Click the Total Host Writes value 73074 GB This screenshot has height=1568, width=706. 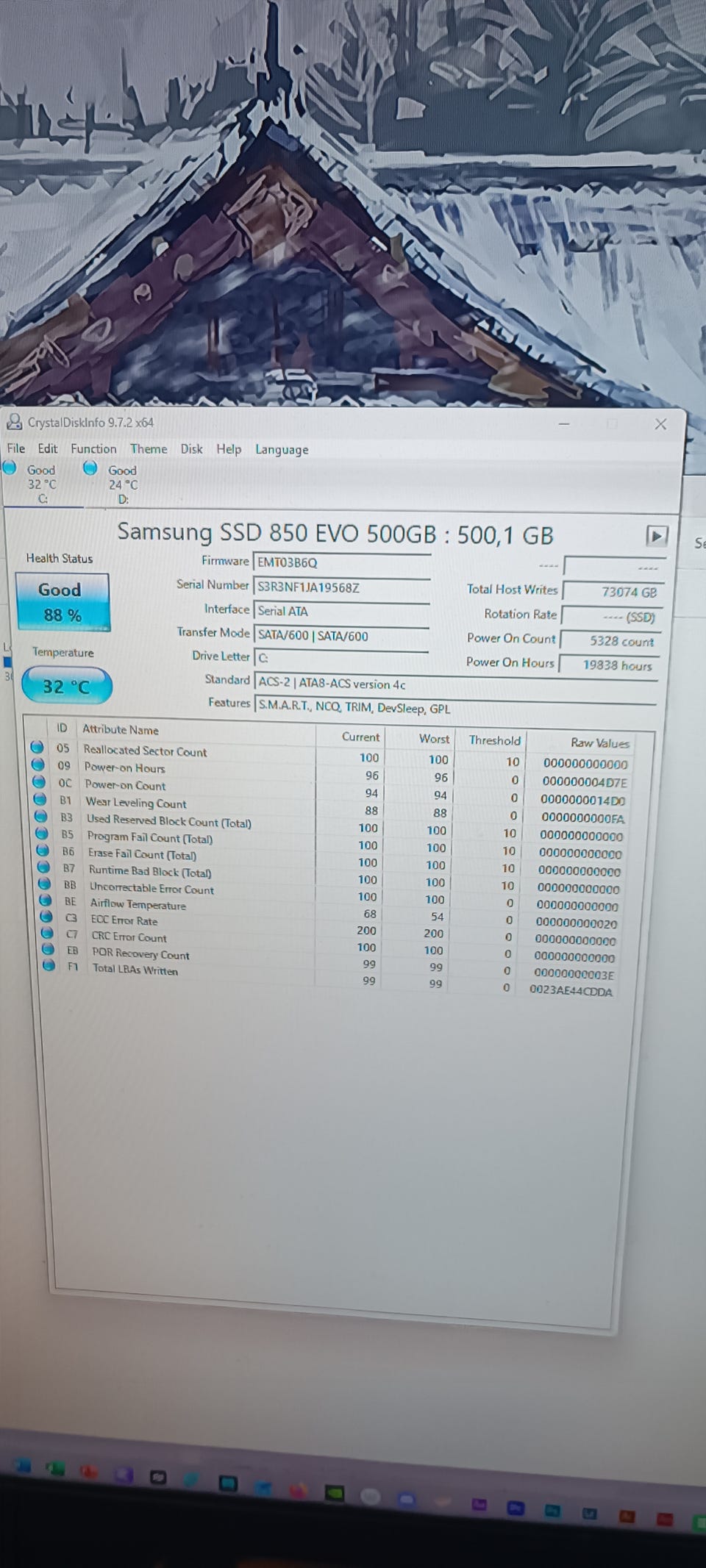pyautogui.click(x=612, y=591)
